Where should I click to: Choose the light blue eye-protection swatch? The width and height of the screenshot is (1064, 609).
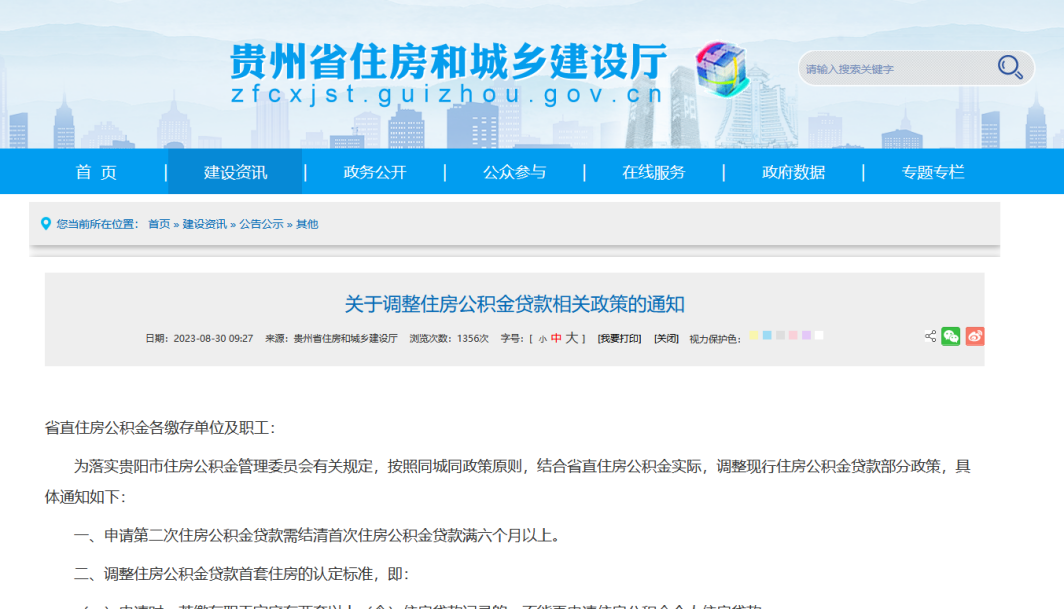click(767, 336)
